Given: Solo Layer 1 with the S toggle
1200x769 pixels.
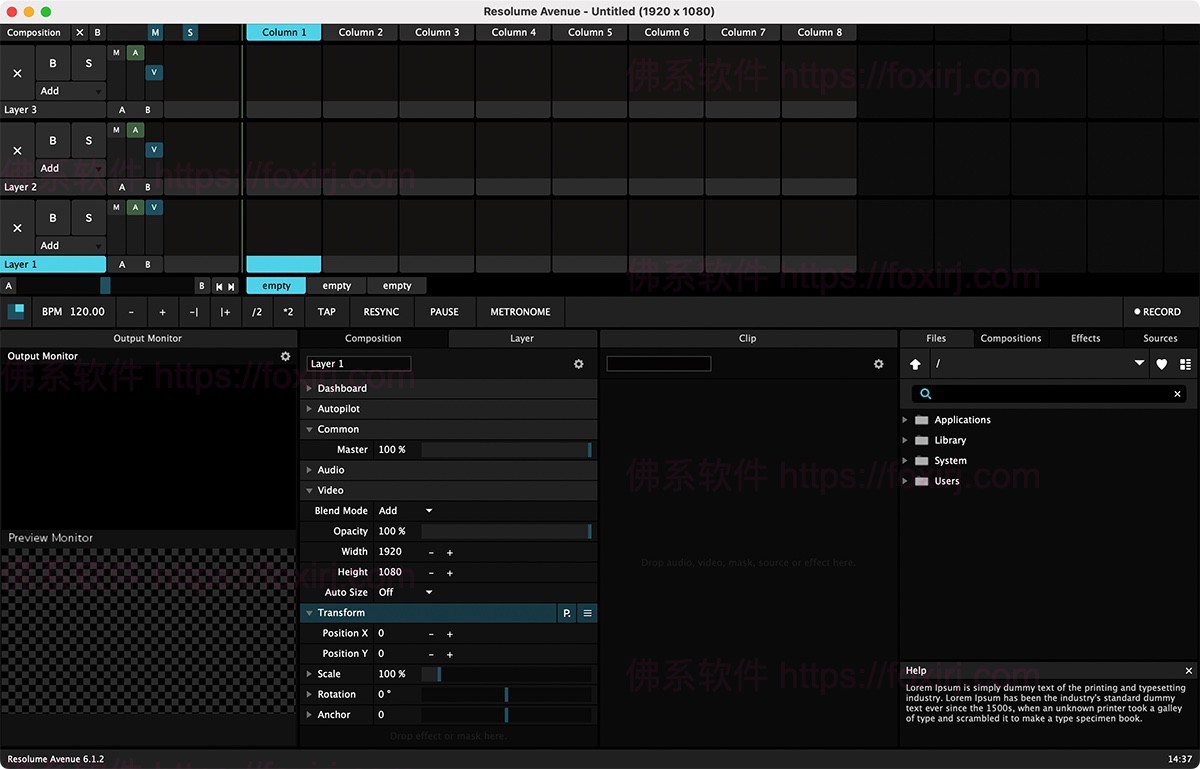Looking at the screenshot, I should click(88, 218).
